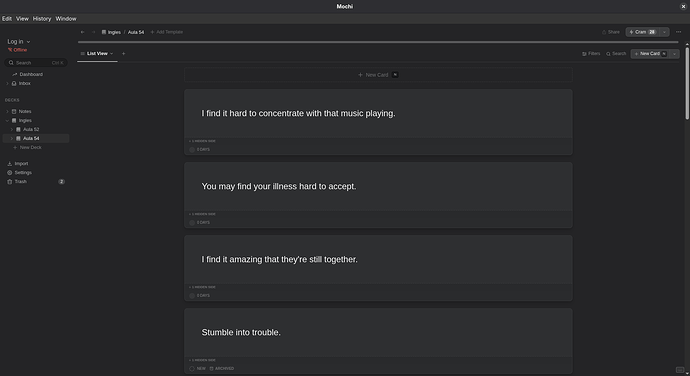
Task: Go back with the left arrow
Action: click(x=82, y=32)
